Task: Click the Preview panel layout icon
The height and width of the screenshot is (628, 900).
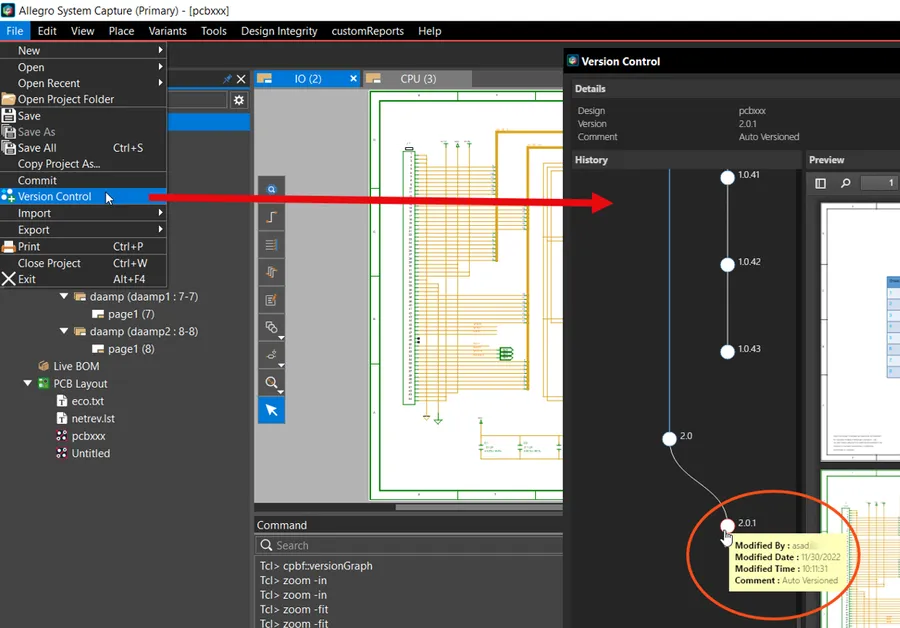Action: coord(820,183)
